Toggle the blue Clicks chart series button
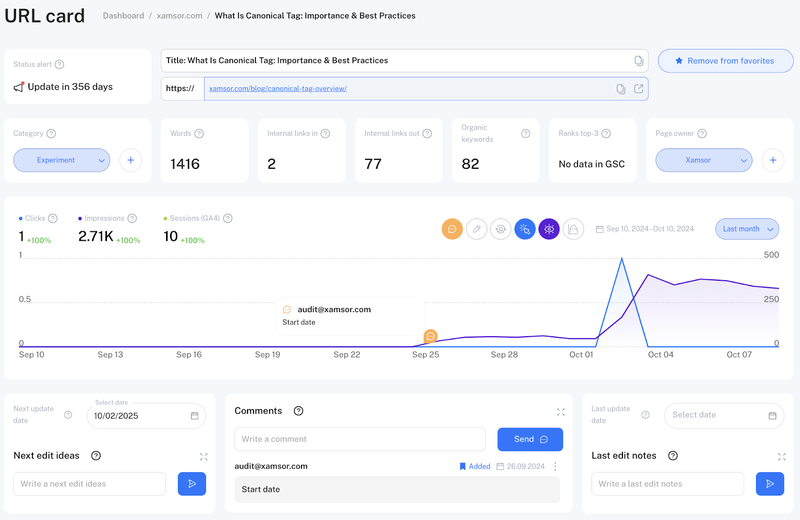The width and height of the screenshot is (800, 520). [525, 229]
